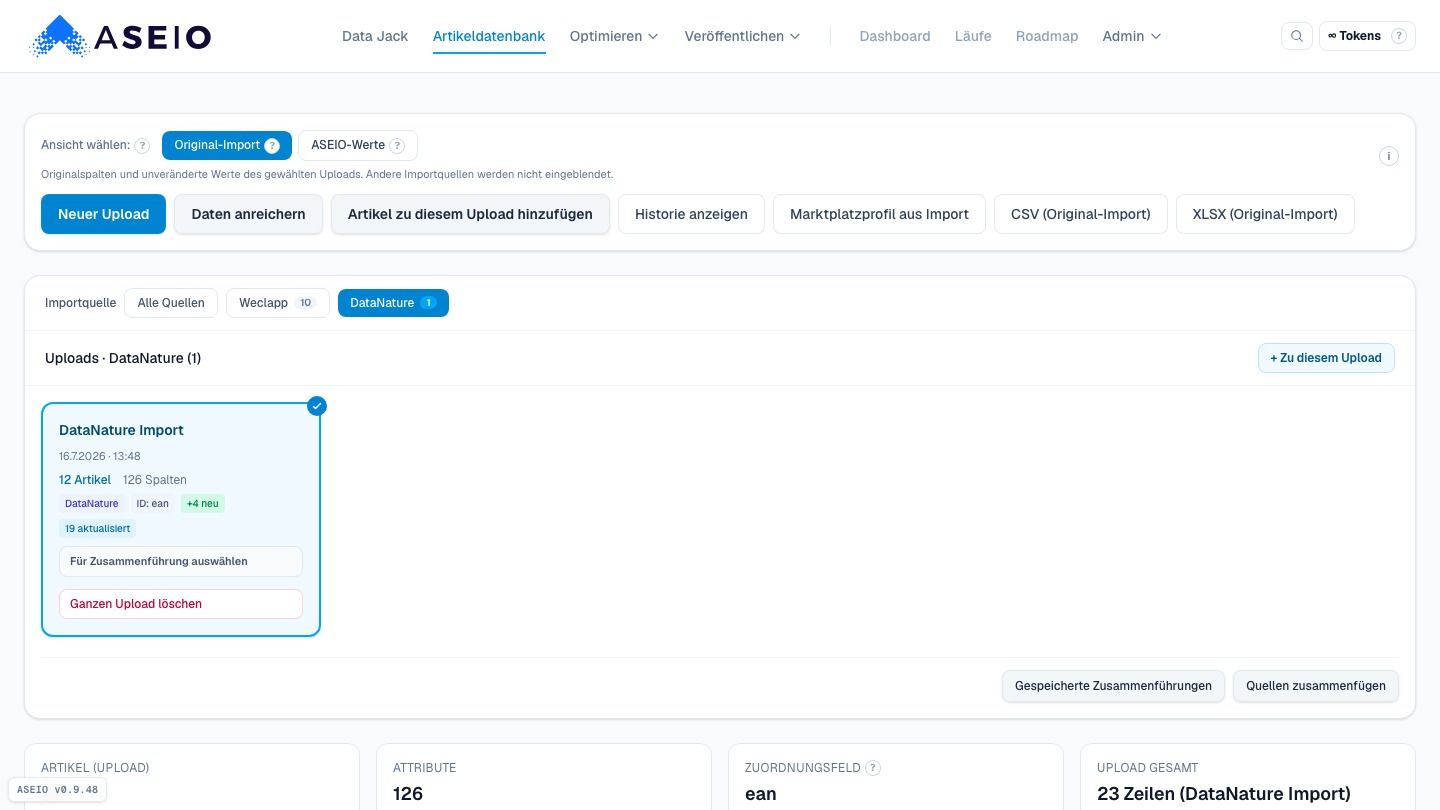Click + Zu diesem Upload button
The image size is (1440, 810).
[x=1326, y=358]
